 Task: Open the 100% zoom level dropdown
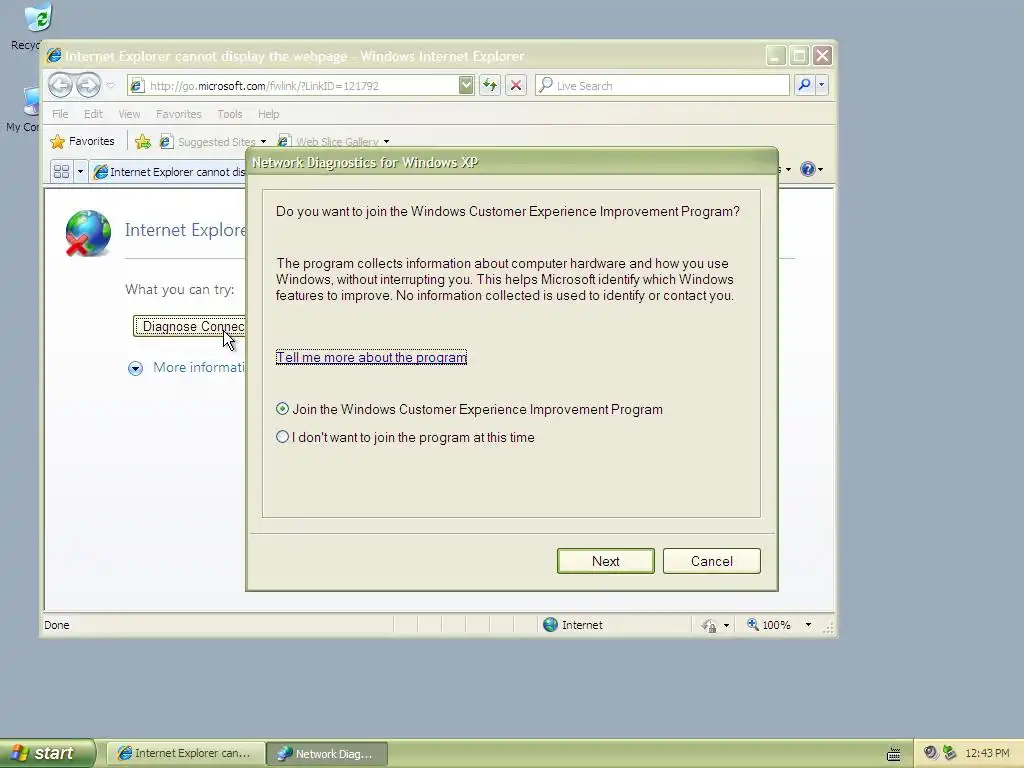tap(808, 625)
